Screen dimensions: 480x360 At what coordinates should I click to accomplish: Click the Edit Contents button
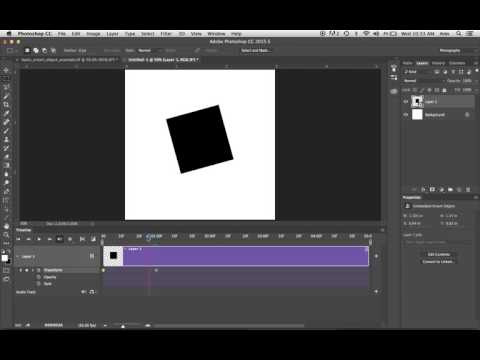coord(439,254)
